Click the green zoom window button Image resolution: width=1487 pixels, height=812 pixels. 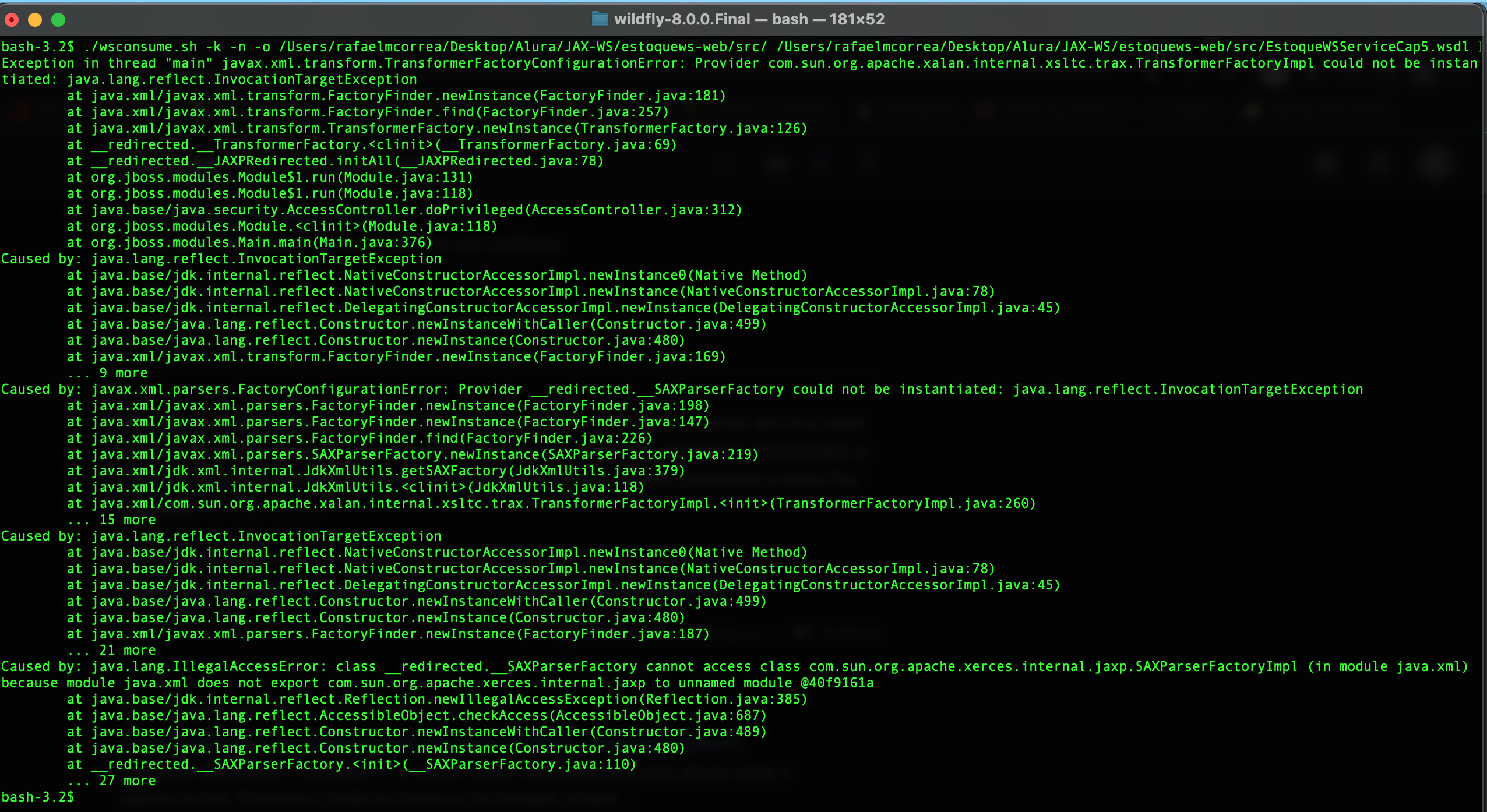pyautogui.click(x=58, y=20)
